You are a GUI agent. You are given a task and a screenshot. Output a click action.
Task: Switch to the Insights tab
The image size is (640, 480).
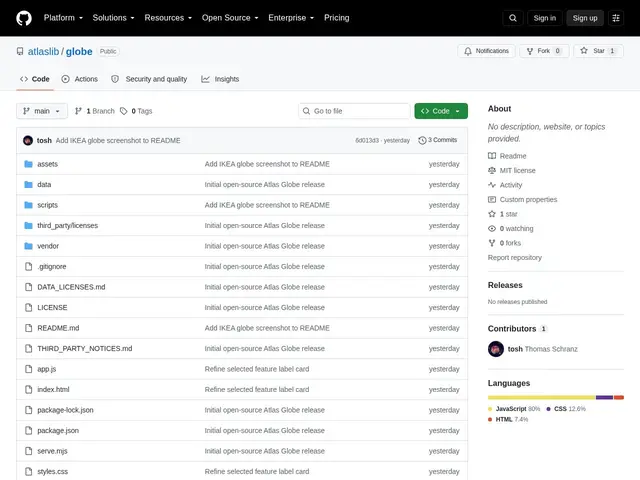click(x=220, y=79)
